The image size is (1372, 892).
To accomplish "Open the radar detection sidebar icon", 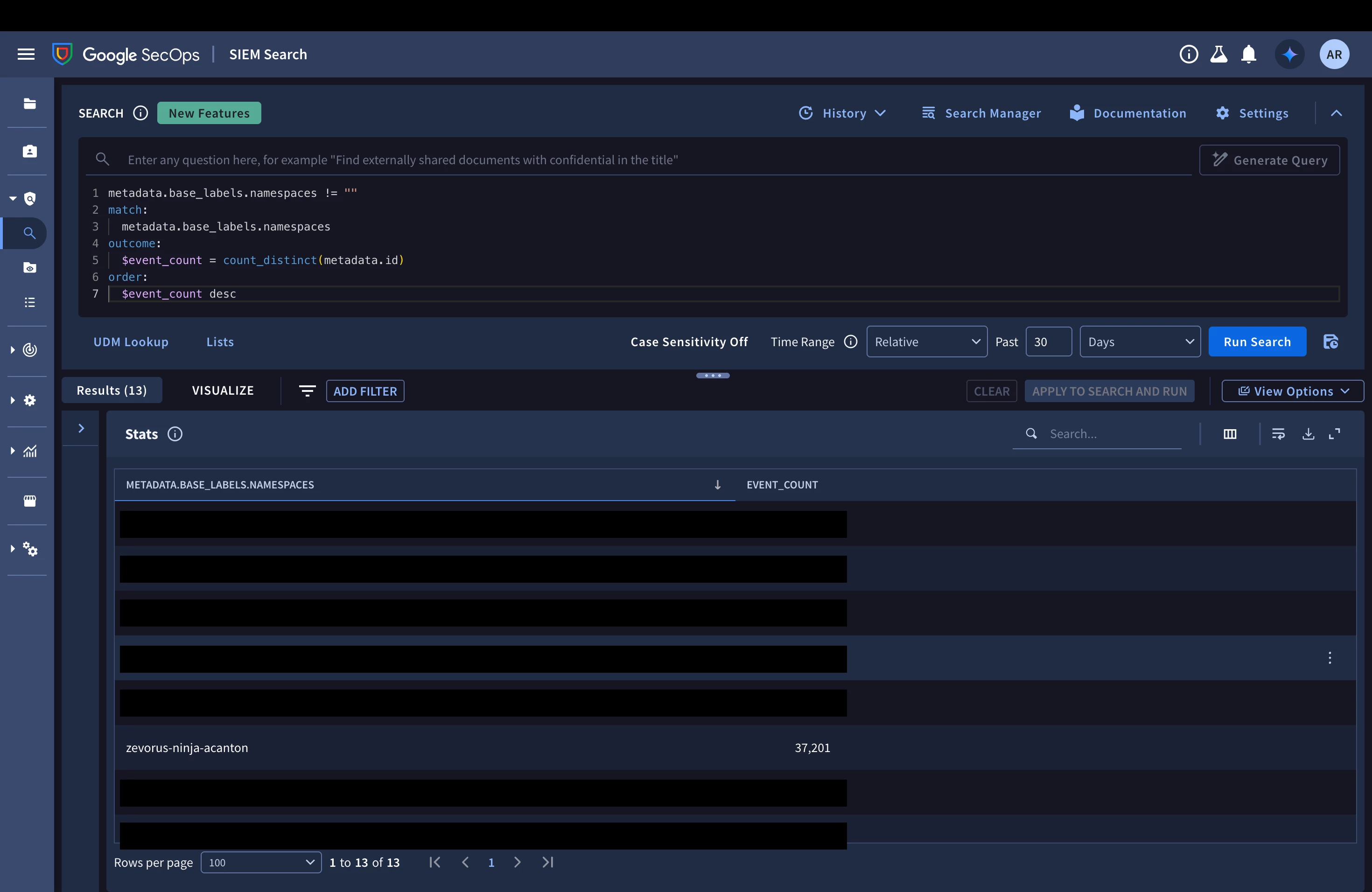I will click(x=29, y=350).
